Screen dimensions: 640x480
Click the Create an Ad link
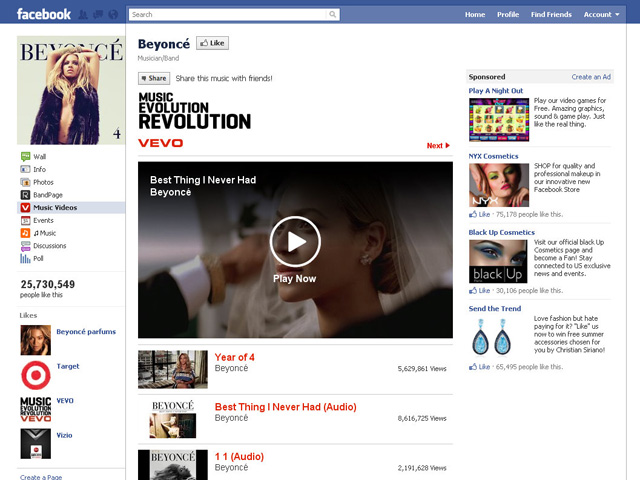(x=591, y=77)
